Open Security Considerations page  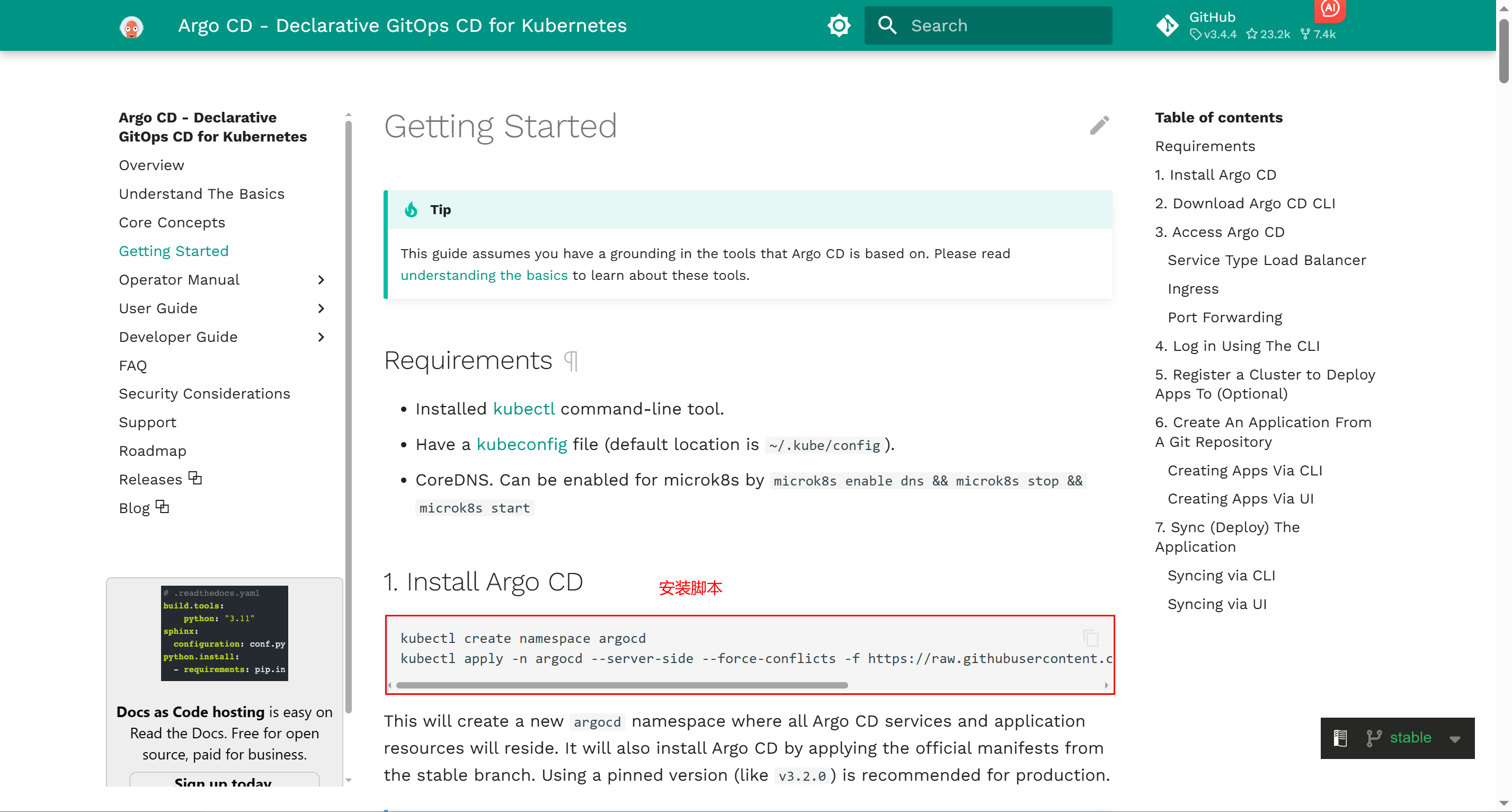[x=204, y=394]
